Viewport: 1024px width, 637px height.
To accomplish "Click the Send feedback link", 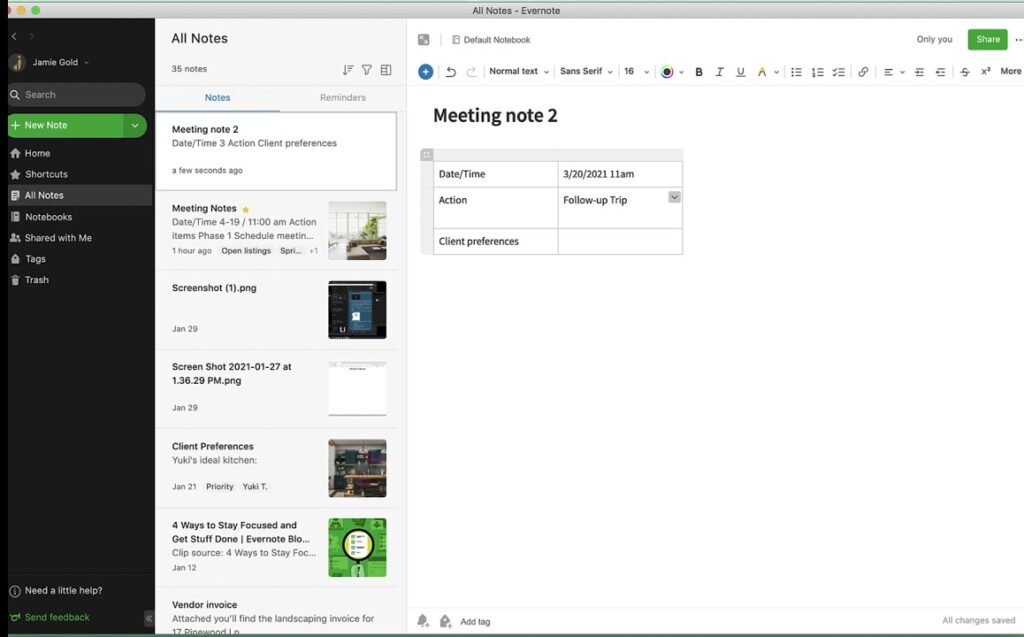I will pos(56,617).
